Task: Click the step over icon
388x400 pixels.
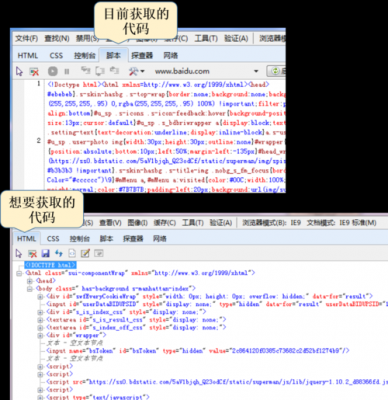Action: pyautogui.click(x=100, y=70)
